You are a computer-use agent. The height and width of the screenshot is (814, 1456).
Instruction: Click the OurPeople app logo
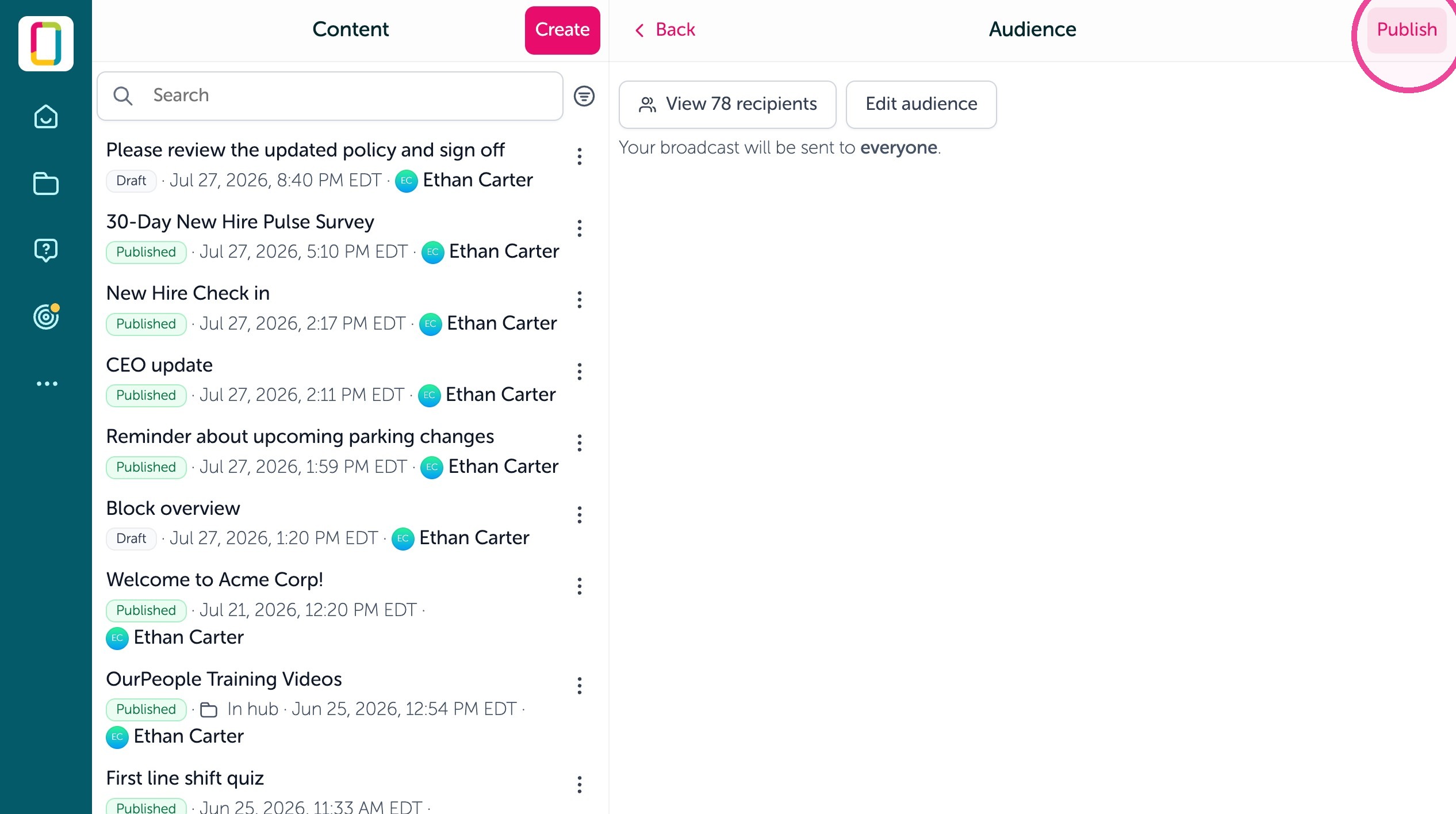click(46, 44)
